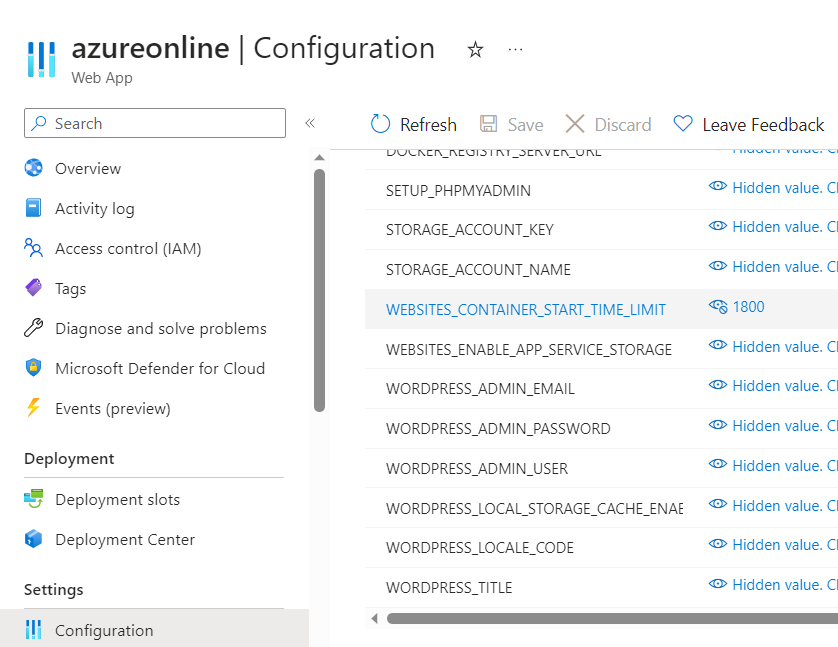Click the SETUP_PHPMYADMIN setting name
Screen dimensions: 838x647
[459, 191]
